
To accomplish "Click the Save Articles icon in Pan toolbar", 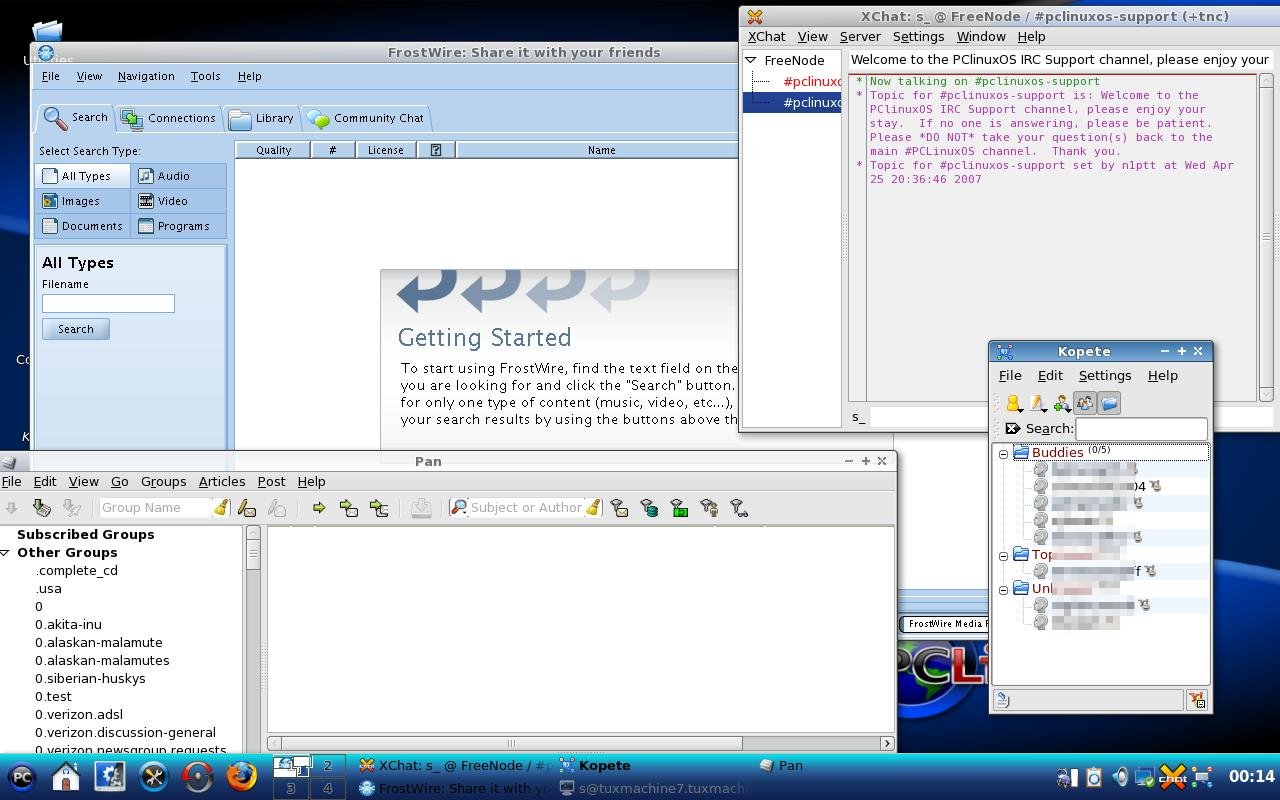I will [x=421, y=508].
